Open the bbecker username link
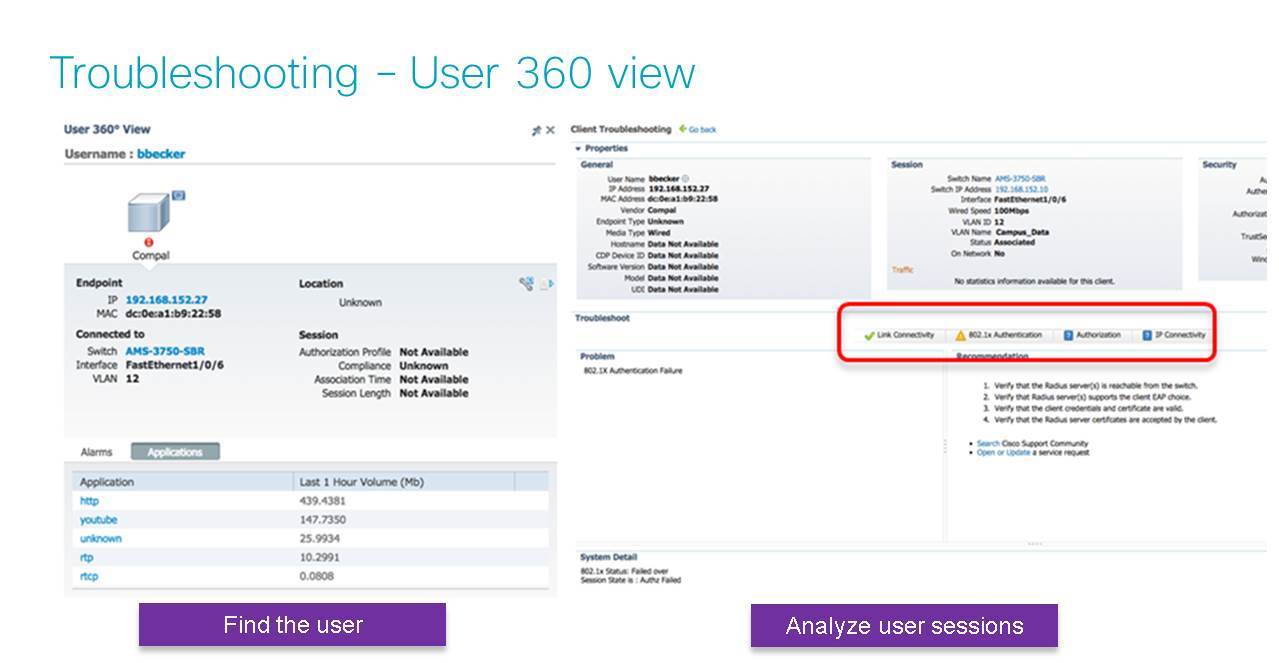1279x663 pixels. click(x=161, y=154)
